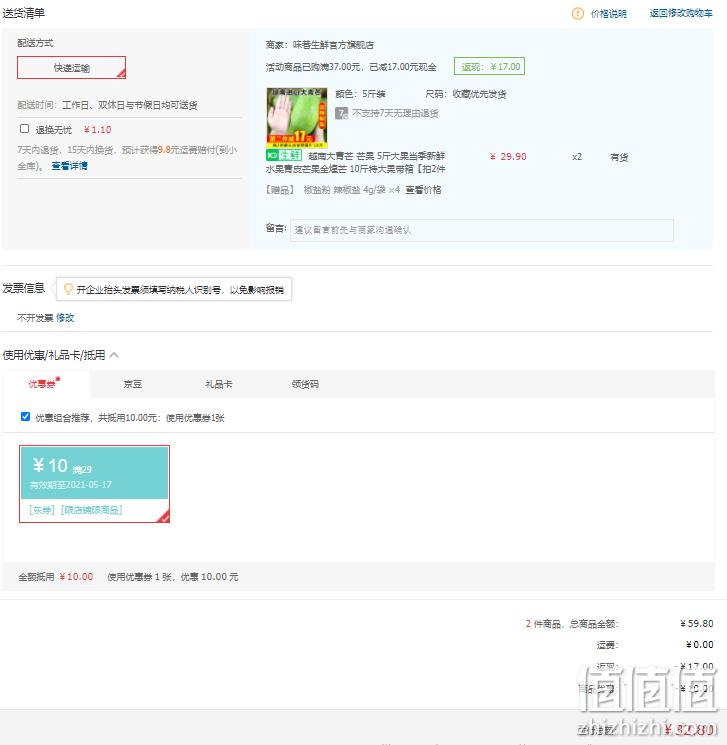Open the 领货码 tab
This screenshot has height=745, width=727.
coord(305,384)
